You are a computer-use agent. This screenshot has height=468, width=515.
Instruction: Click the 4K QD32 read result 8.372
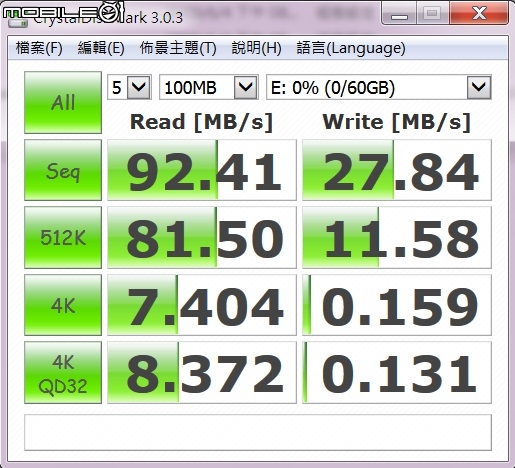[x=202, y=373]
